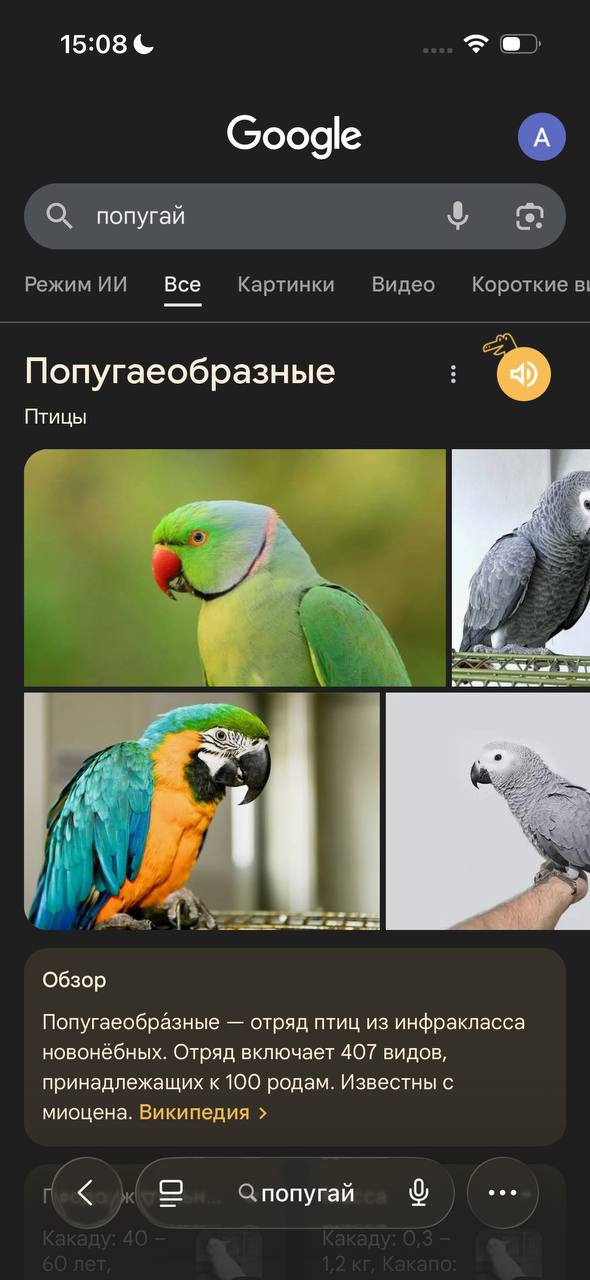The height and width of the screenshot is (1280, 590).
Task: Tap the microphone in bottom address bar
Action: (x=419, y=1192)
